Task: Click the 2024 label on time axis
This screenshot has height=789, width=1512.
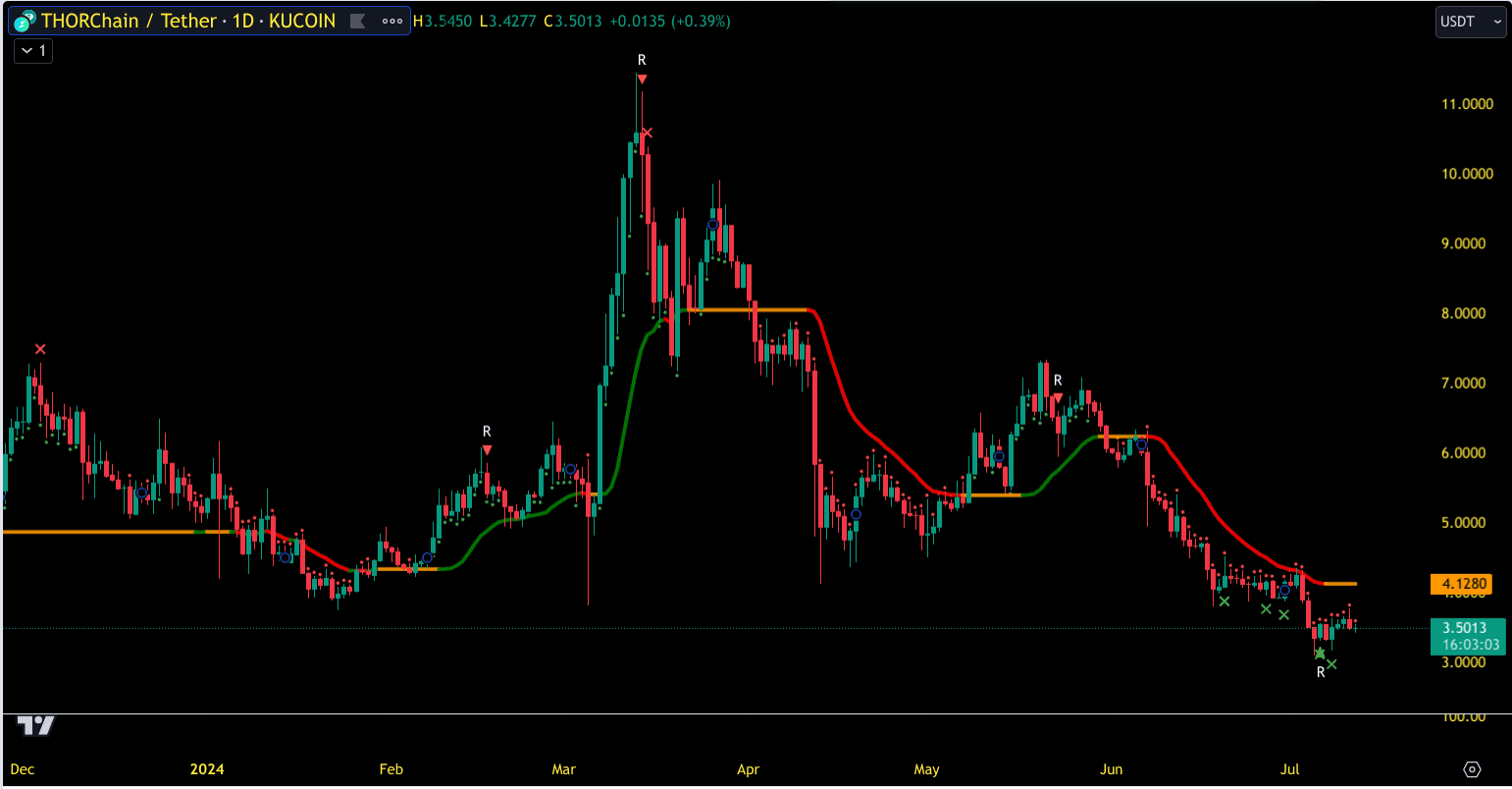Action: coord(207,769)
